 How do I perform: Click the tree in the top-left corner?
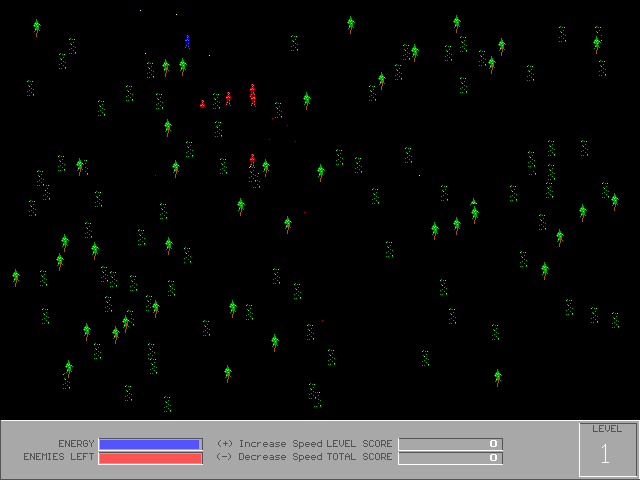point(37,27)
